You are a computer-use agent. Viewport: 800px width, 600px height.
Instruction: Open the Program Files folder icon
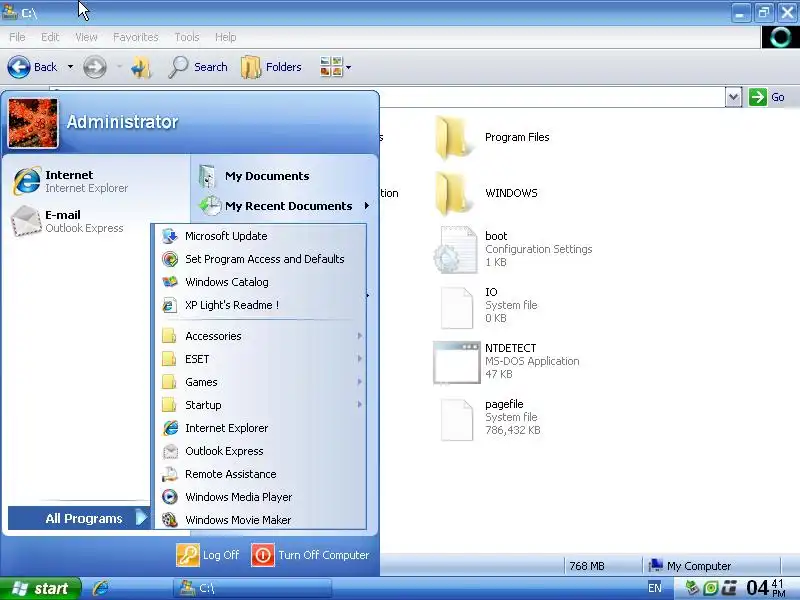(x=453, y=137)
